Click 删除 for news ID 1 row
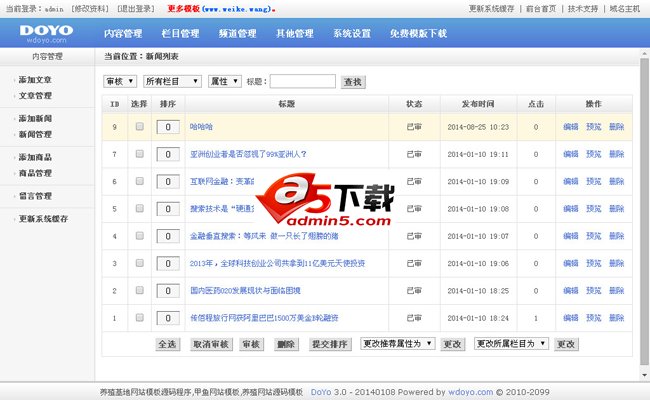This screenshot has height=400, width=650. [x=616, y=318]
